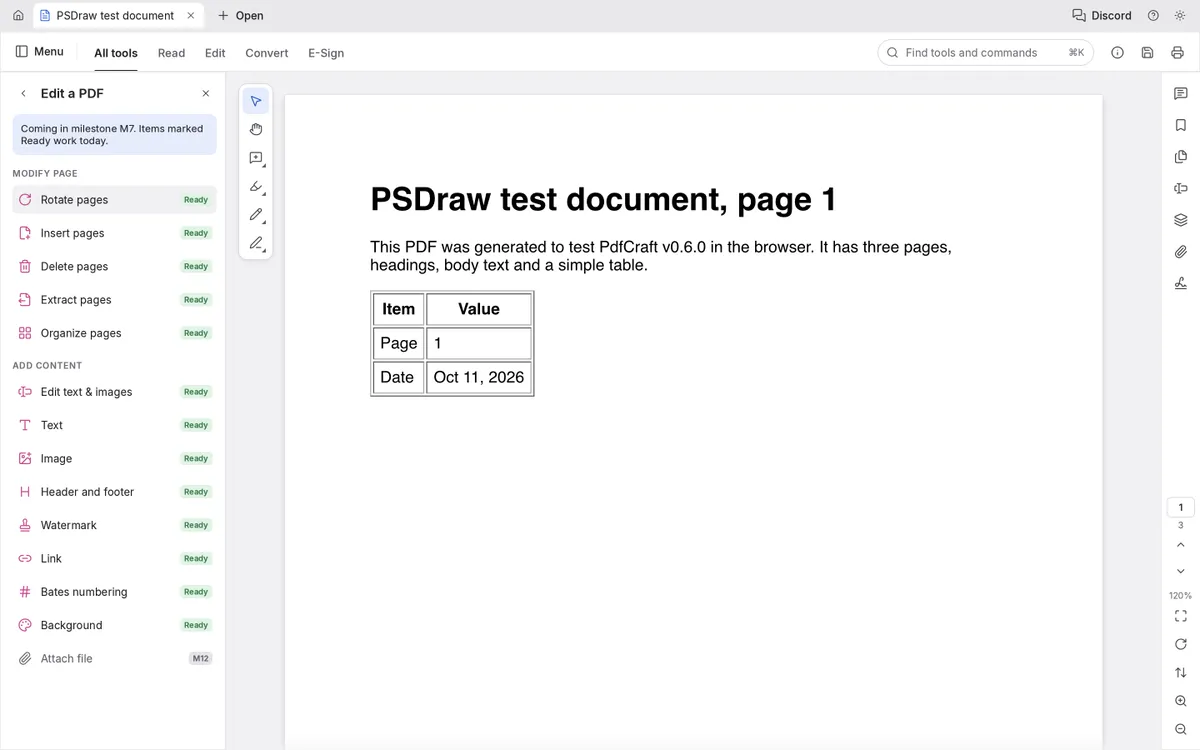The width and height of the screenshot is (1200, 750).
Task: Select Organize pages tool
Action: pos(114,333)
